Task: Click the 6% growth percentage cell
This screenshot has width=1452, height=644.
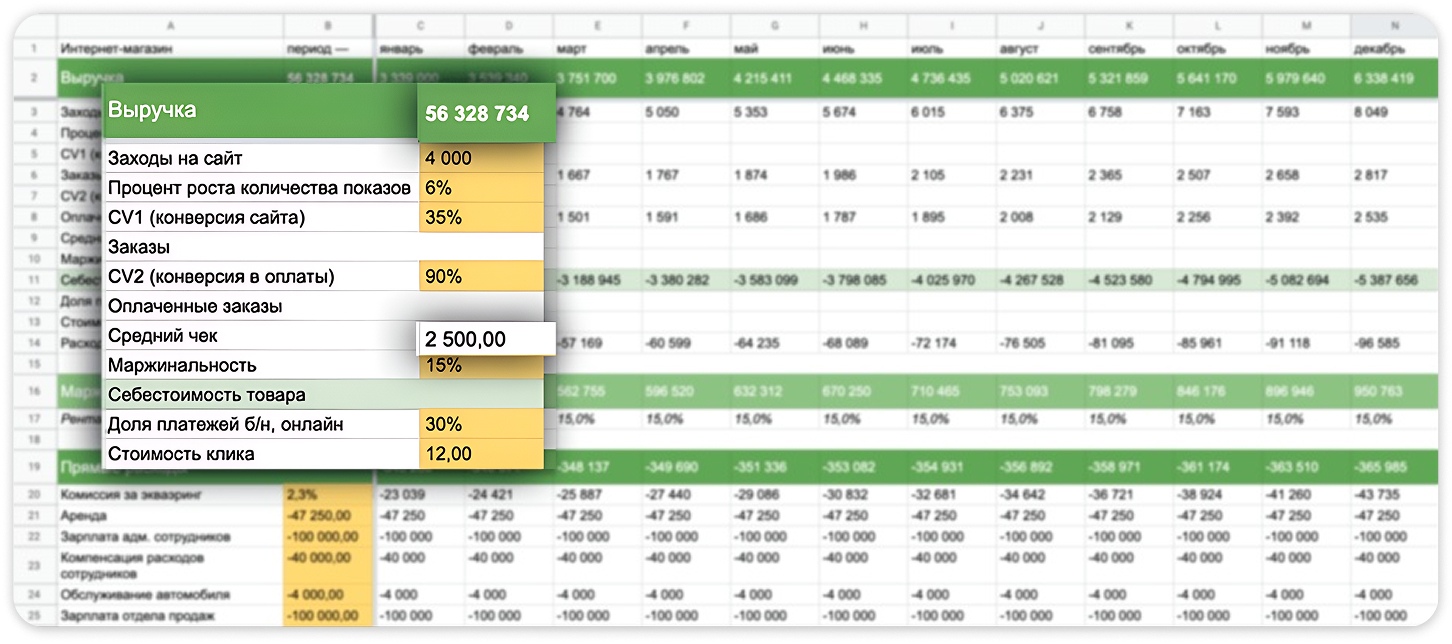Action: click(480, 188)
